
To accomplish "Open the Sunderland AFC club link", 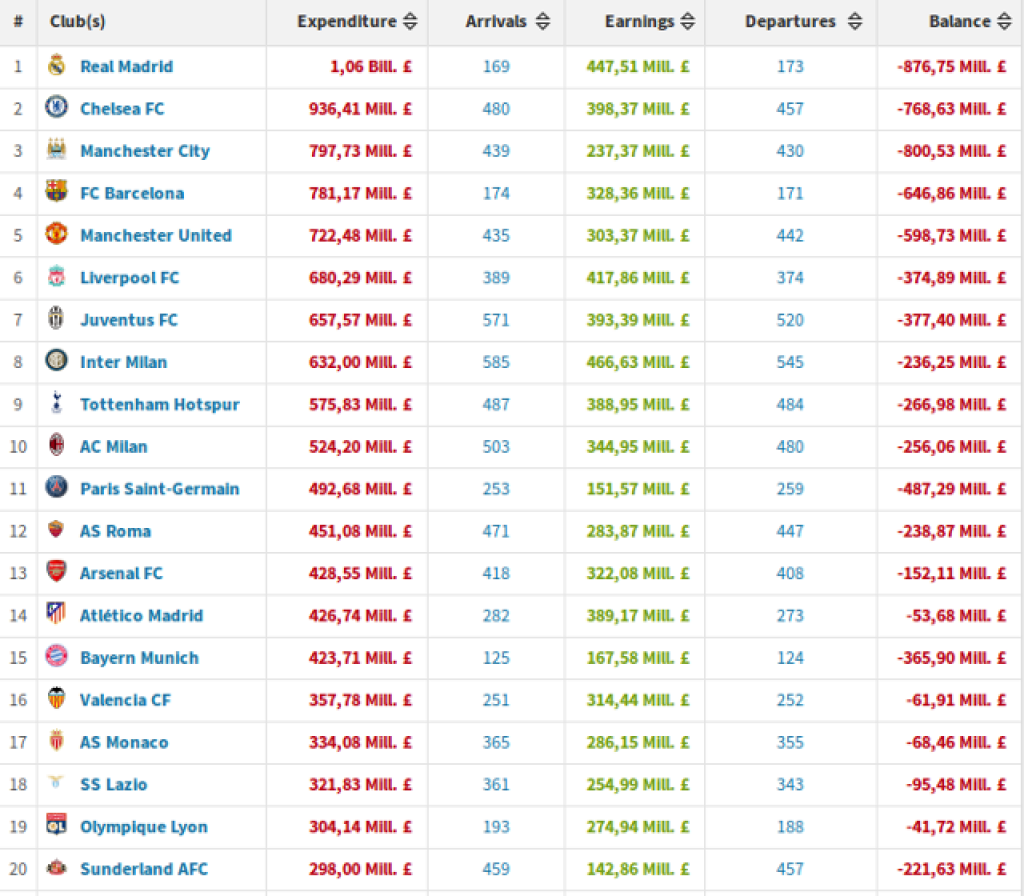I will [144, 869].
